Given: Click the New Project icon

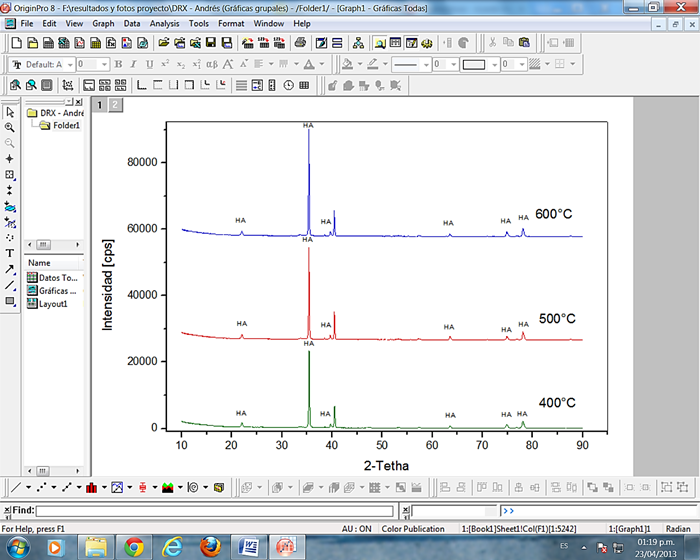Looking at the screenshot, I should pos(16,43).
